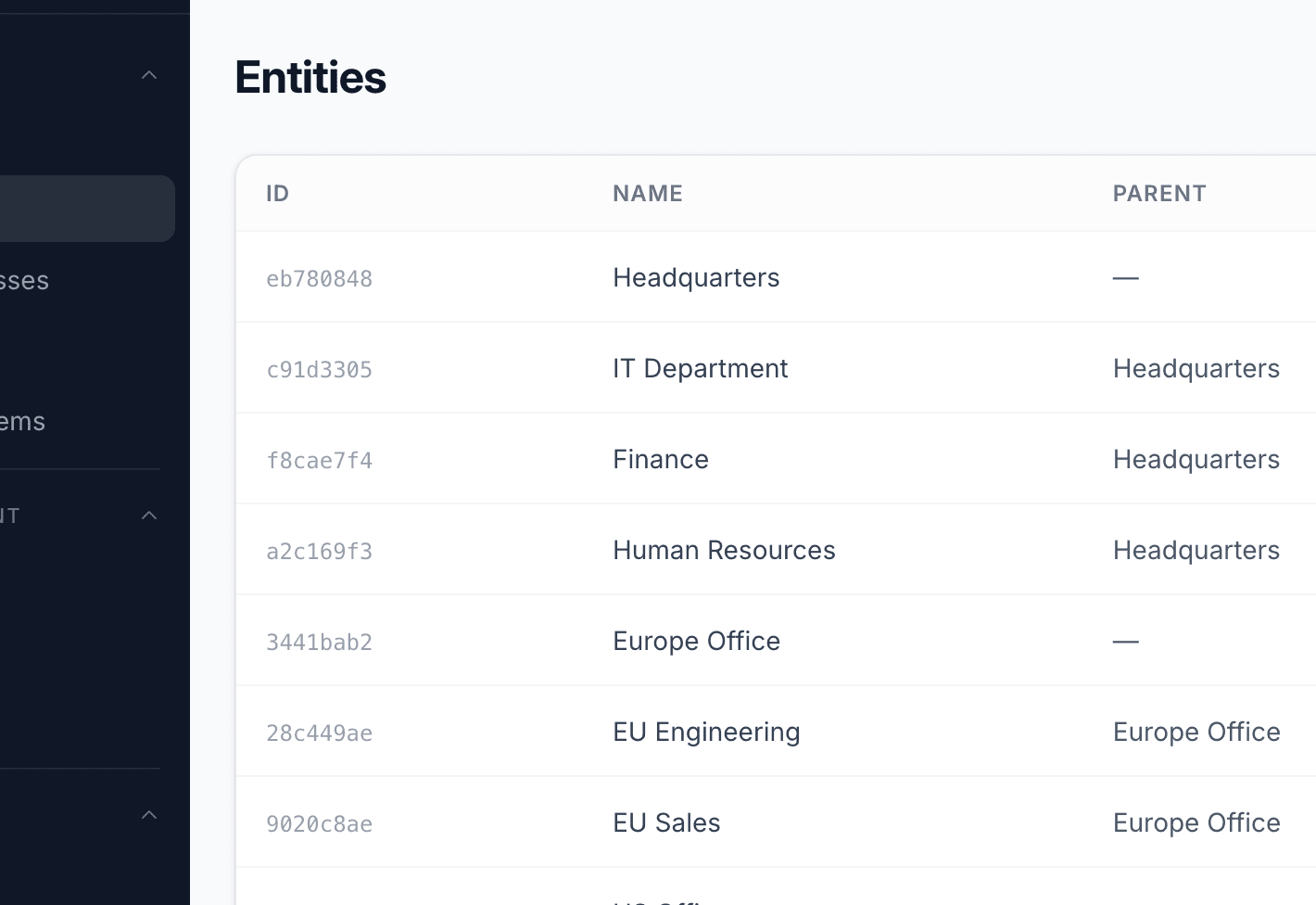1316x905 pixels.
Task: Click the Entities page heading
Action: pos(310,78)
